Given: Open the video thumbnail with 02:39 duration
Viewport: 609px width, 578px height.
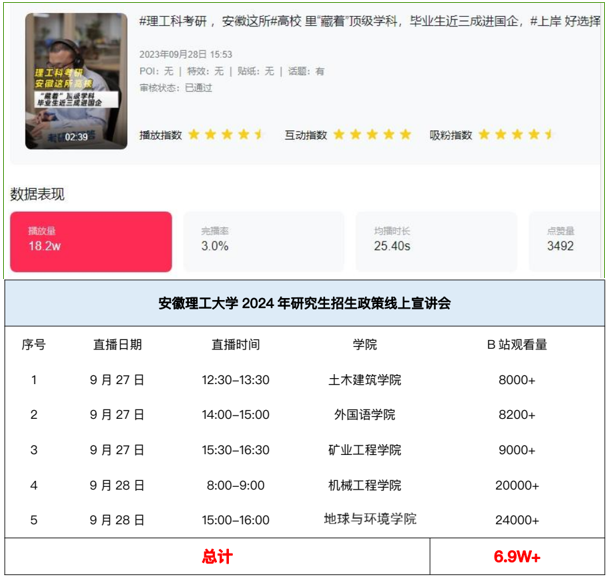Looking at the screenshot, I should tap(76, 81).
